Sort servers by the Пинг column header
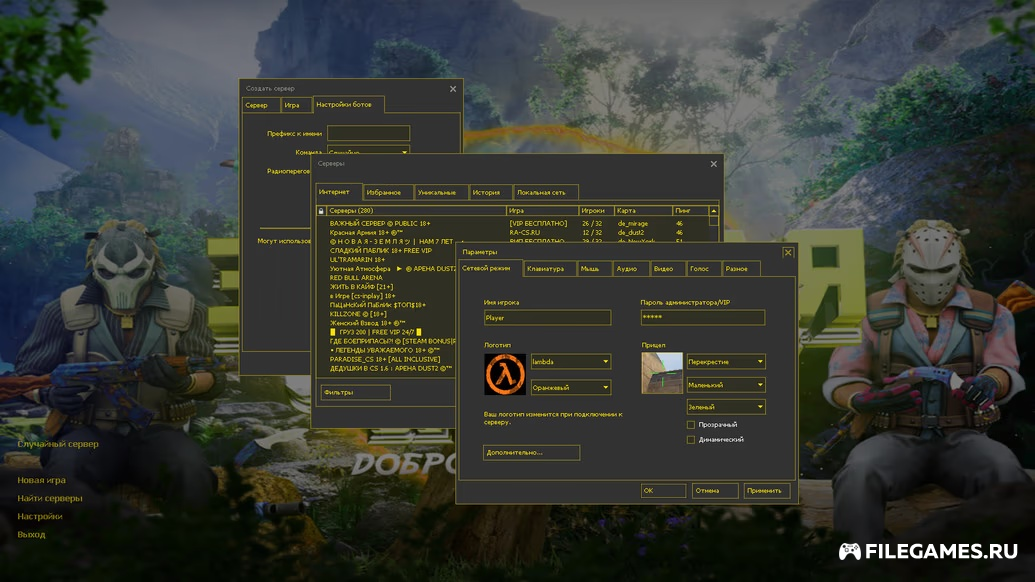This screenshot has width=1035, height=582. click(690, 211)
